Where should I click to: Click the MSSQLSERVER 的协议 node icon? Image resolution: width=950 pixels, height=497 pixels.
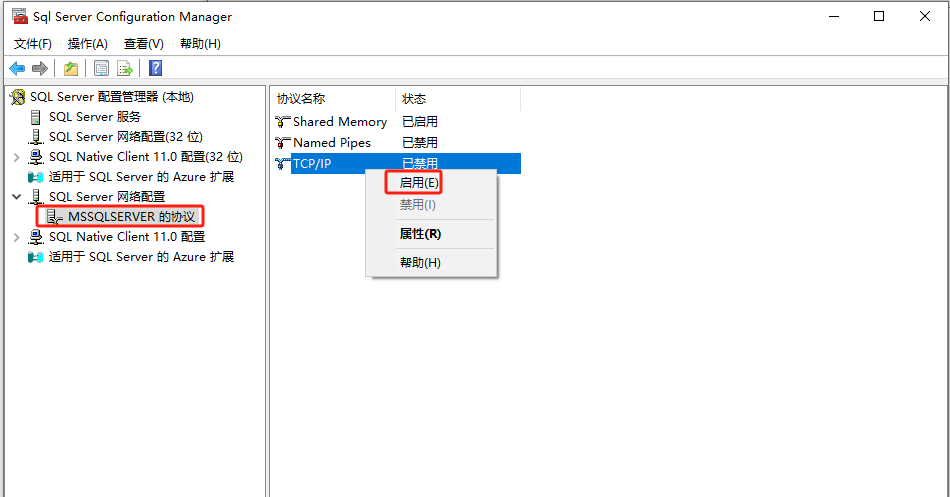[x=55, y=217]
